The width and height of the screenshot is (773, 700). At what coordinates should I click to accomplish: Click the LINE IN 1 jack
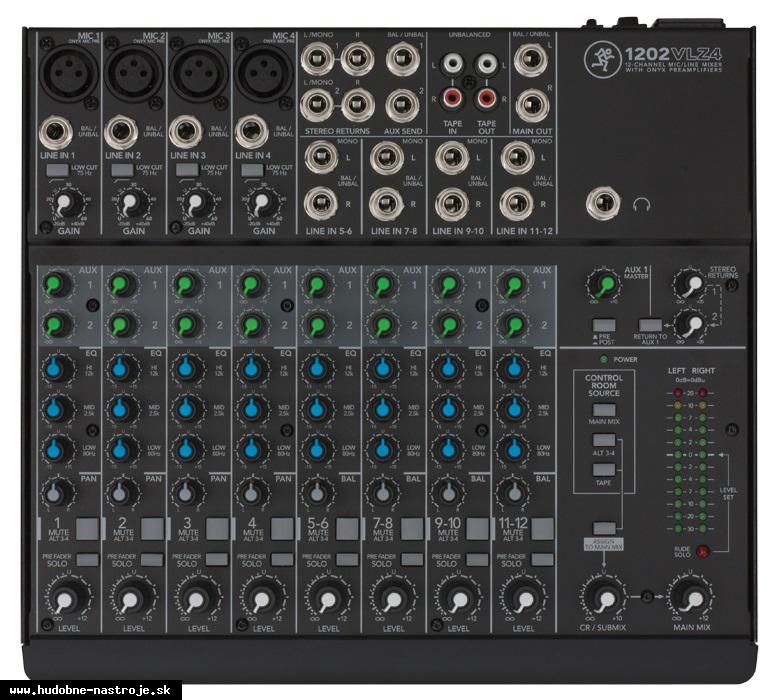click(x=55, y=132)
